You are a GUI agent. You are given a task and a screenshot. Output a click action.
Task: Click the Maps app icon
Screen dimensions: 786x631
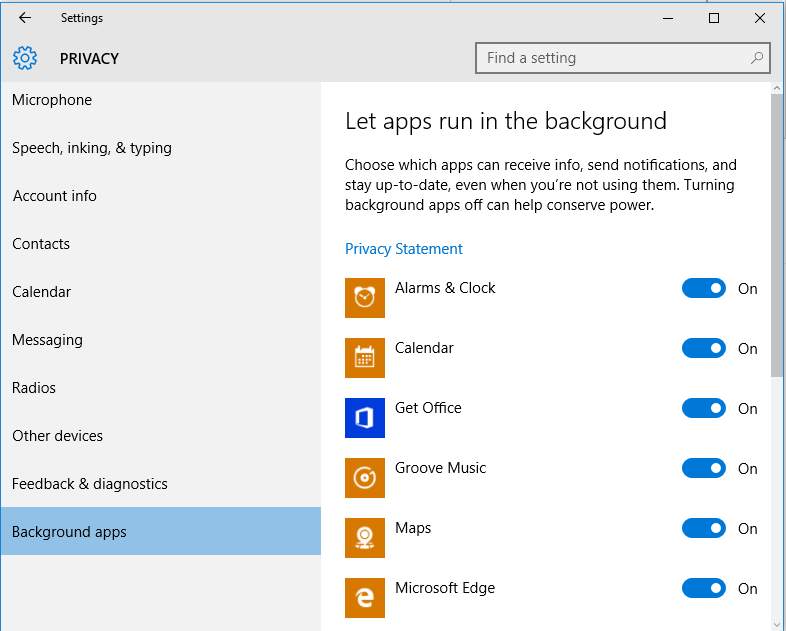(x=365, y=538)
